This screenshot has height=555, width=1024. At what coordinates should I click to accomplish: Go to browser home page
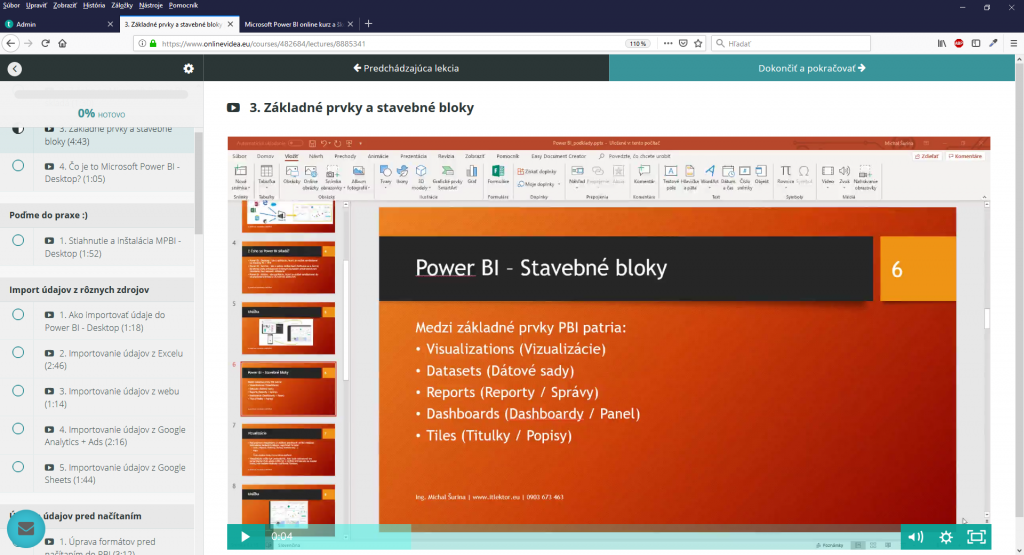coord(63,43)
